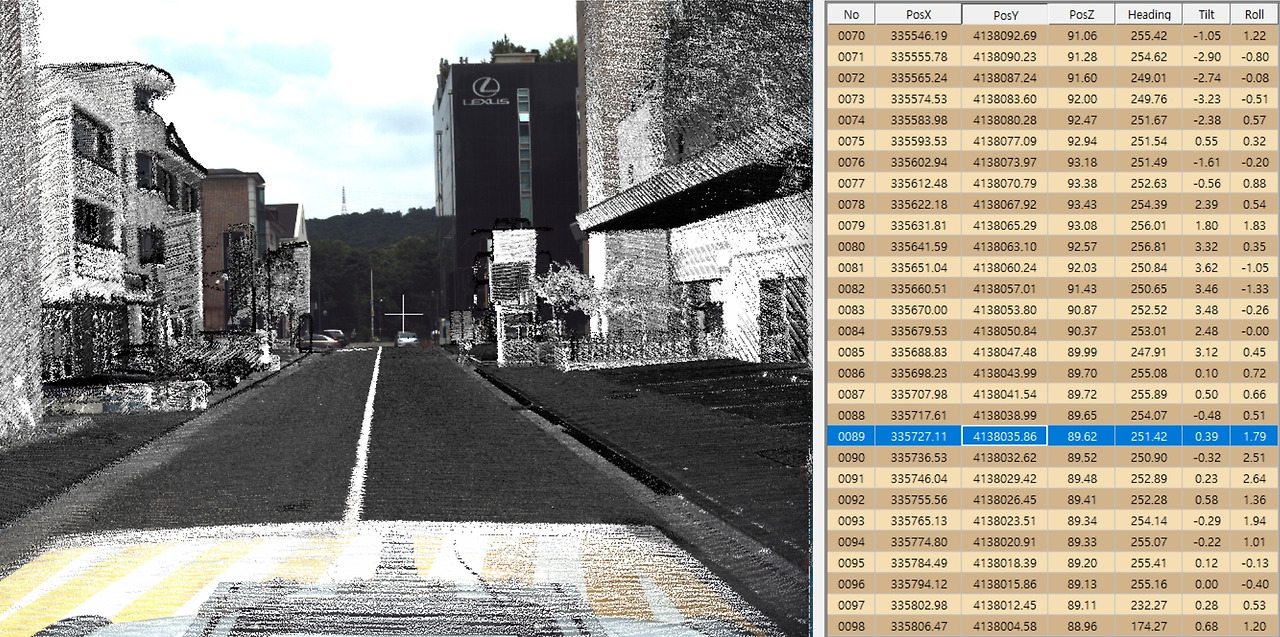Click Heading cell 232.27
This screenshot has width=1280, height=637.
pos(1148,604)
